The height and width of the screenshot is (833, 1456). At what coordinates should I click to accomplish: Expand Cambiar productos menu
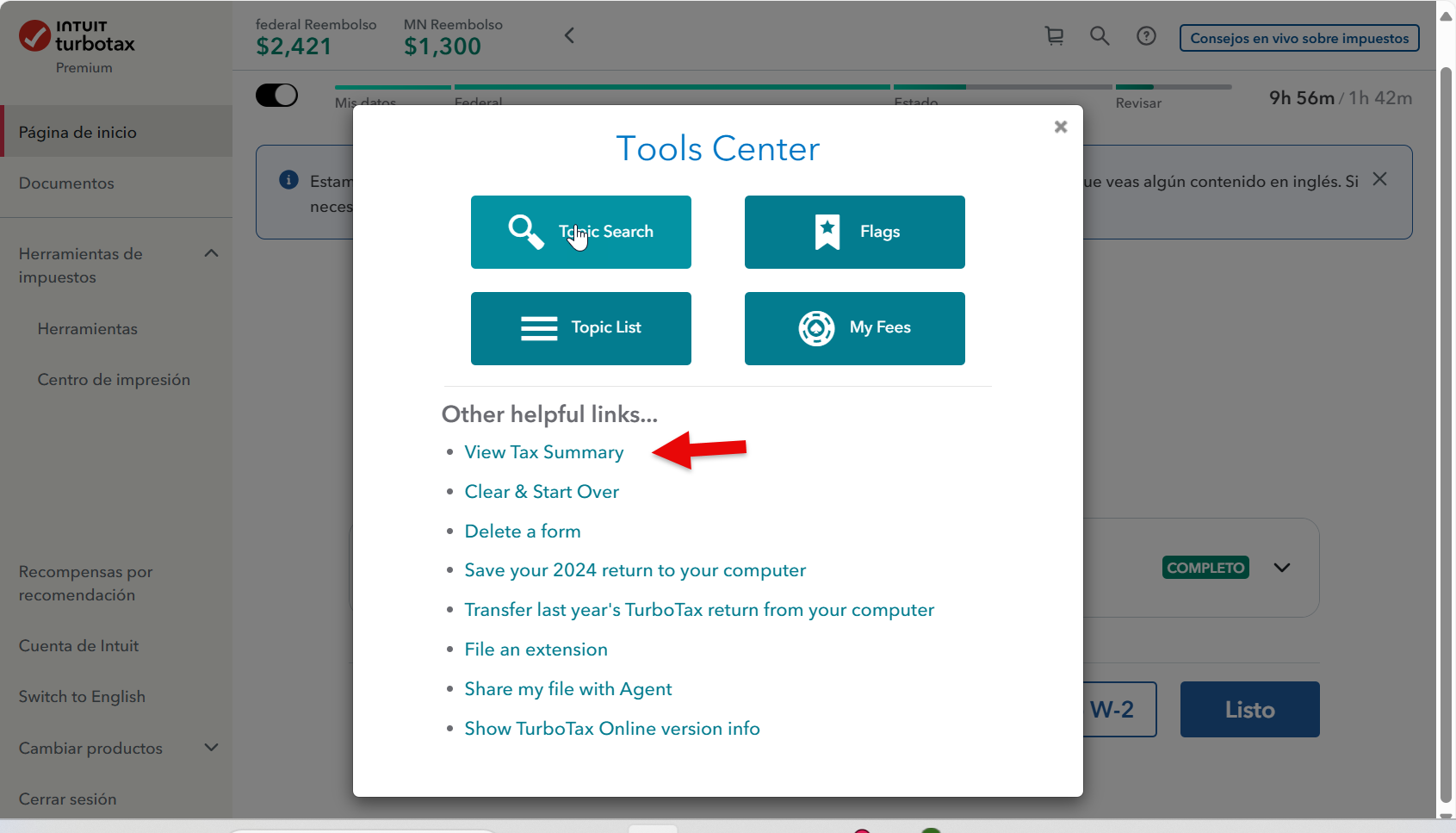click(211, 748)
